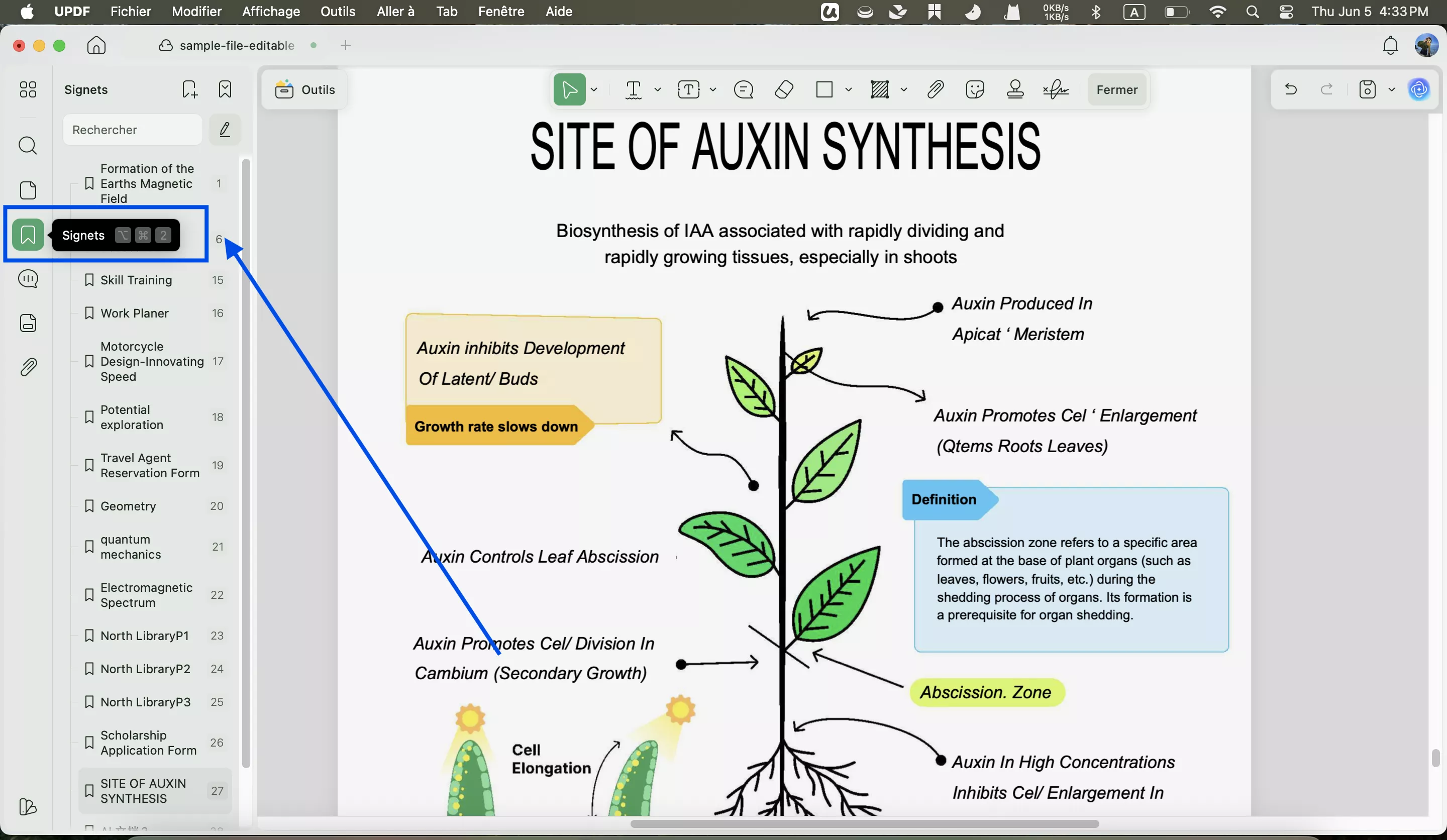Select the signature tool
This screenshot has width=1447, height=840.
1056,89
